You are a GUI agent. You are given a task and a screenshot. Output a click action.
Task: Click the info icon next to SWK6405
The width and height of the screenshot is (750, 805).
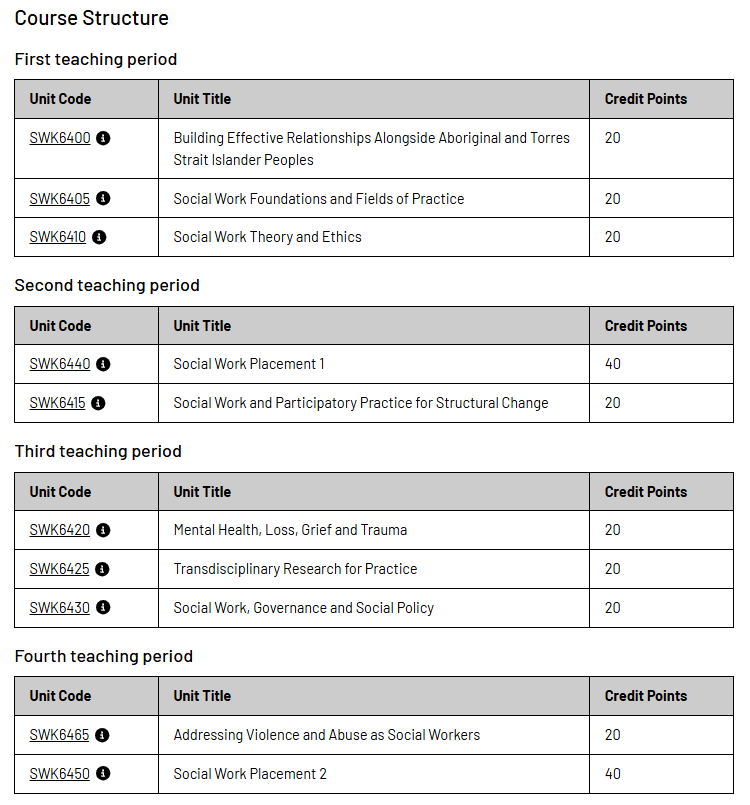103,199
